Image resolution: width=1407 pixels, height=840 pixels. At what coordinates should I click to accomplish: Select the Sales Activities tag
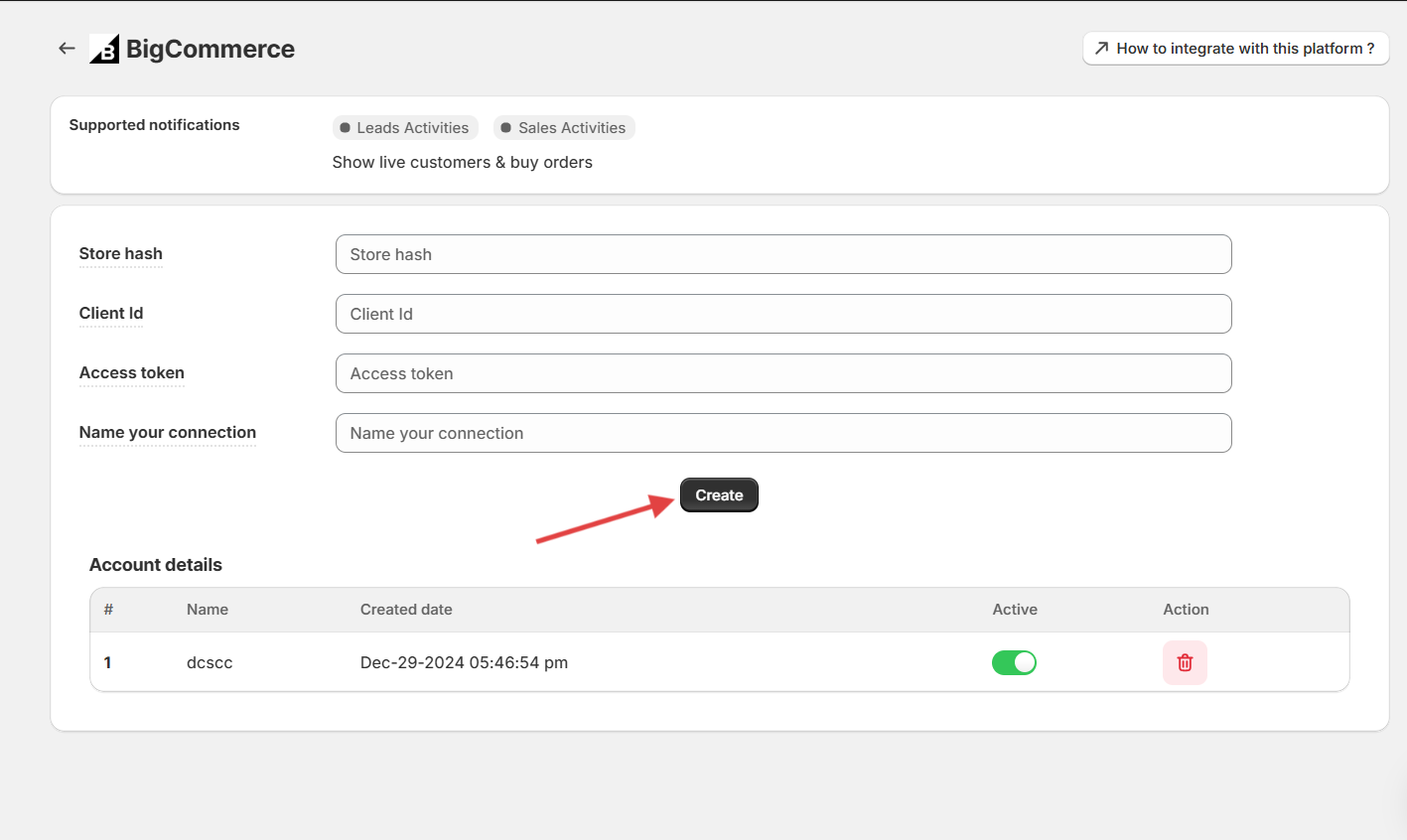tap(564, 127)
